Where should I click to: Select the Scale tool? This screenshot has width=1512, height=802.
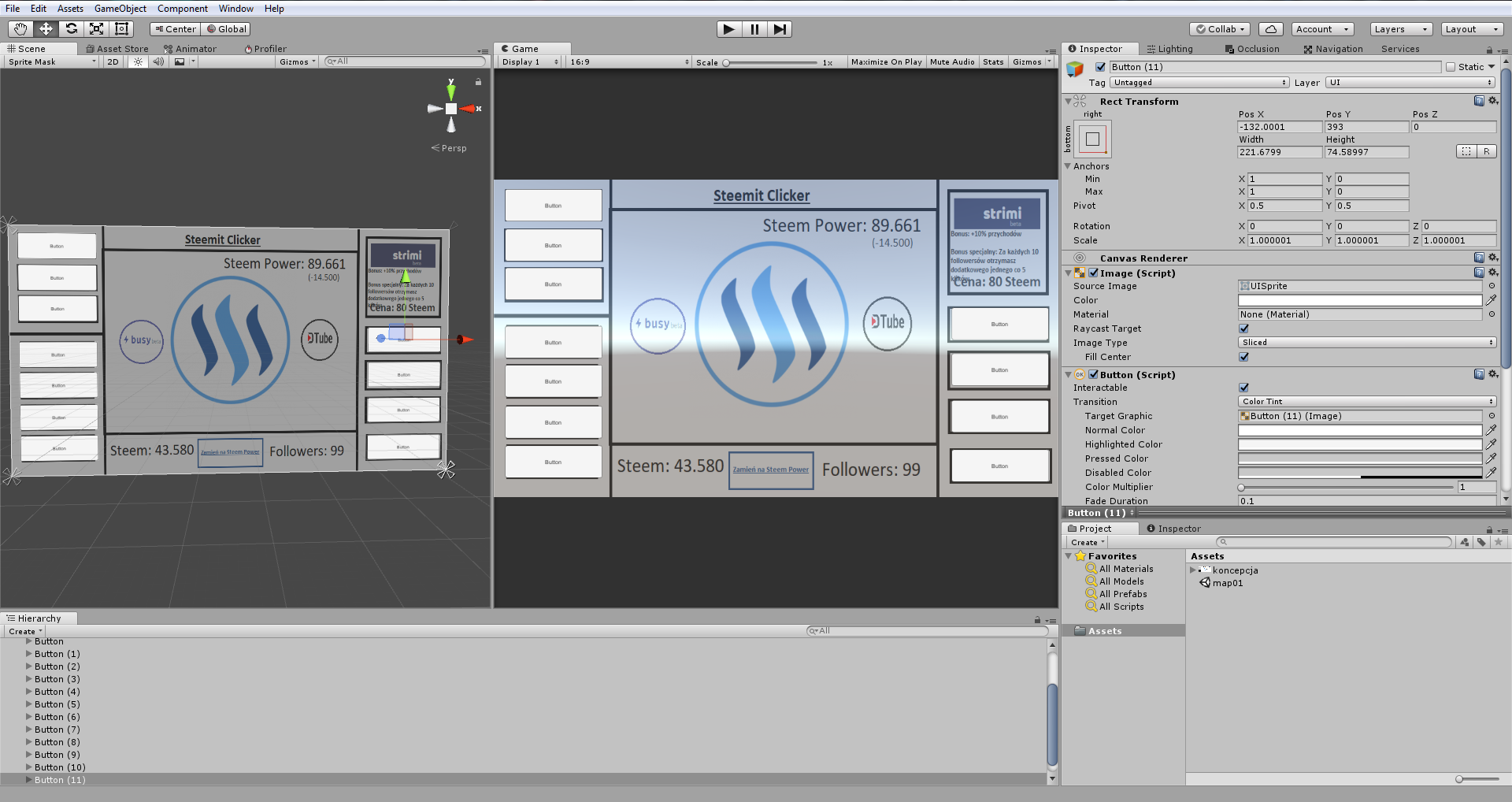(96, 29)
